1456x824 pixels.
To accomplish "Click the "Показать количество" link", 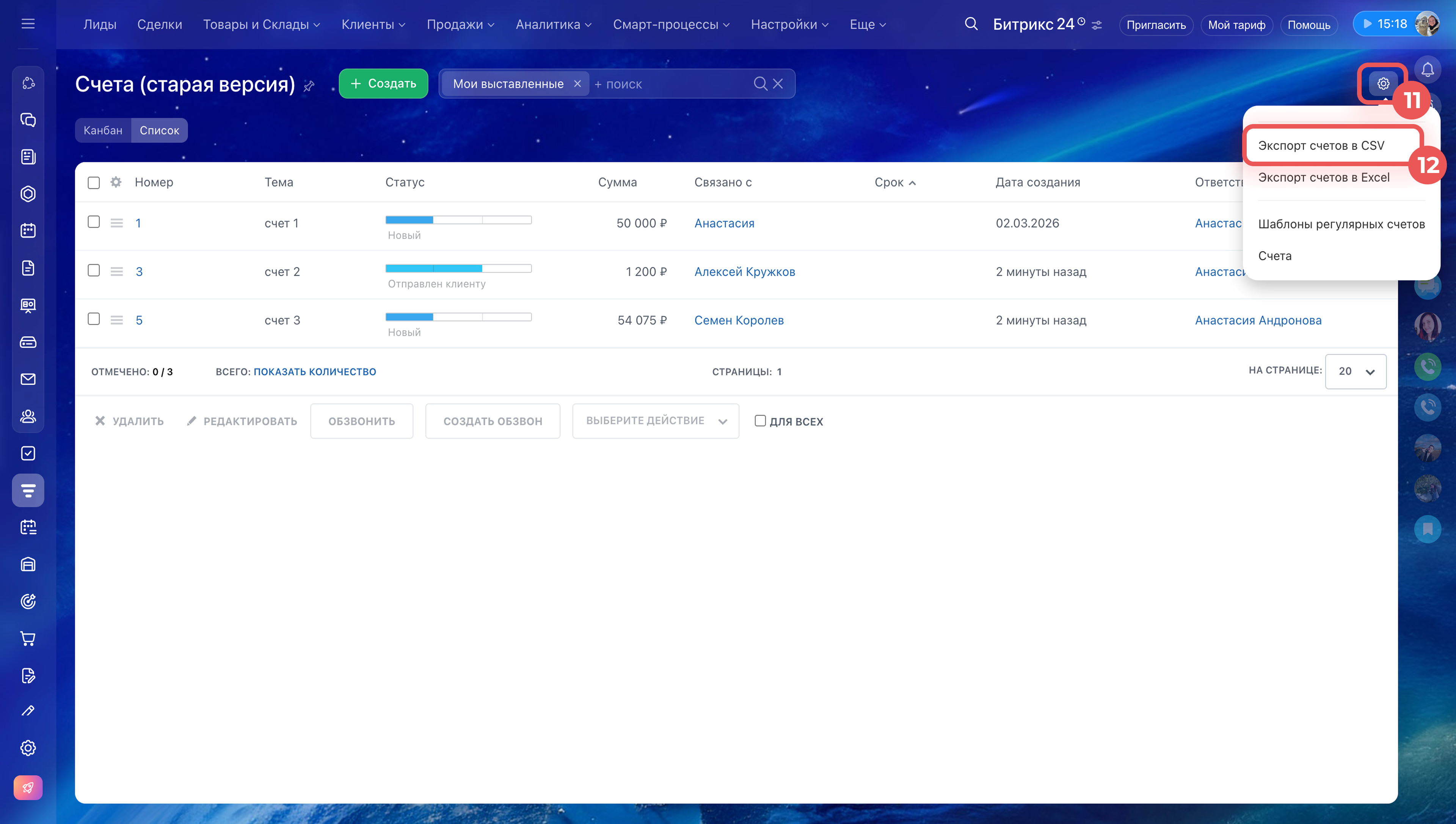I will tap(314, 372).
